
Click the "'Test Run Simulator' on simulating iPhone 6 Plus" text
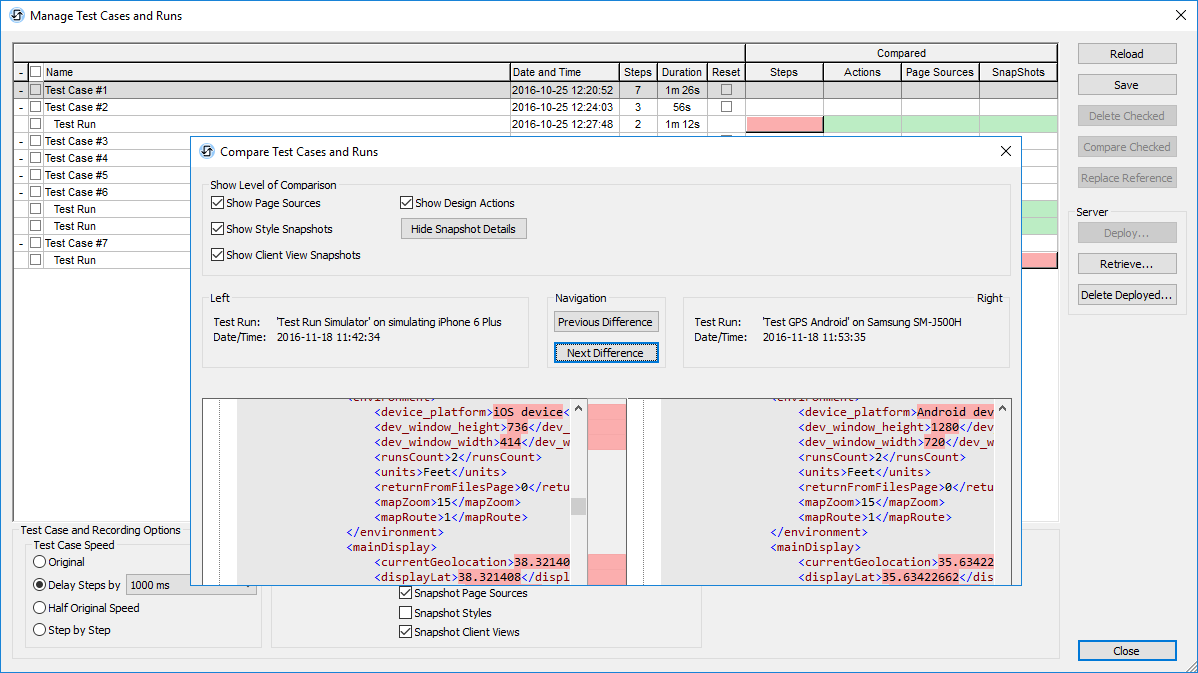pyautogui.click(x=389, y=322)
